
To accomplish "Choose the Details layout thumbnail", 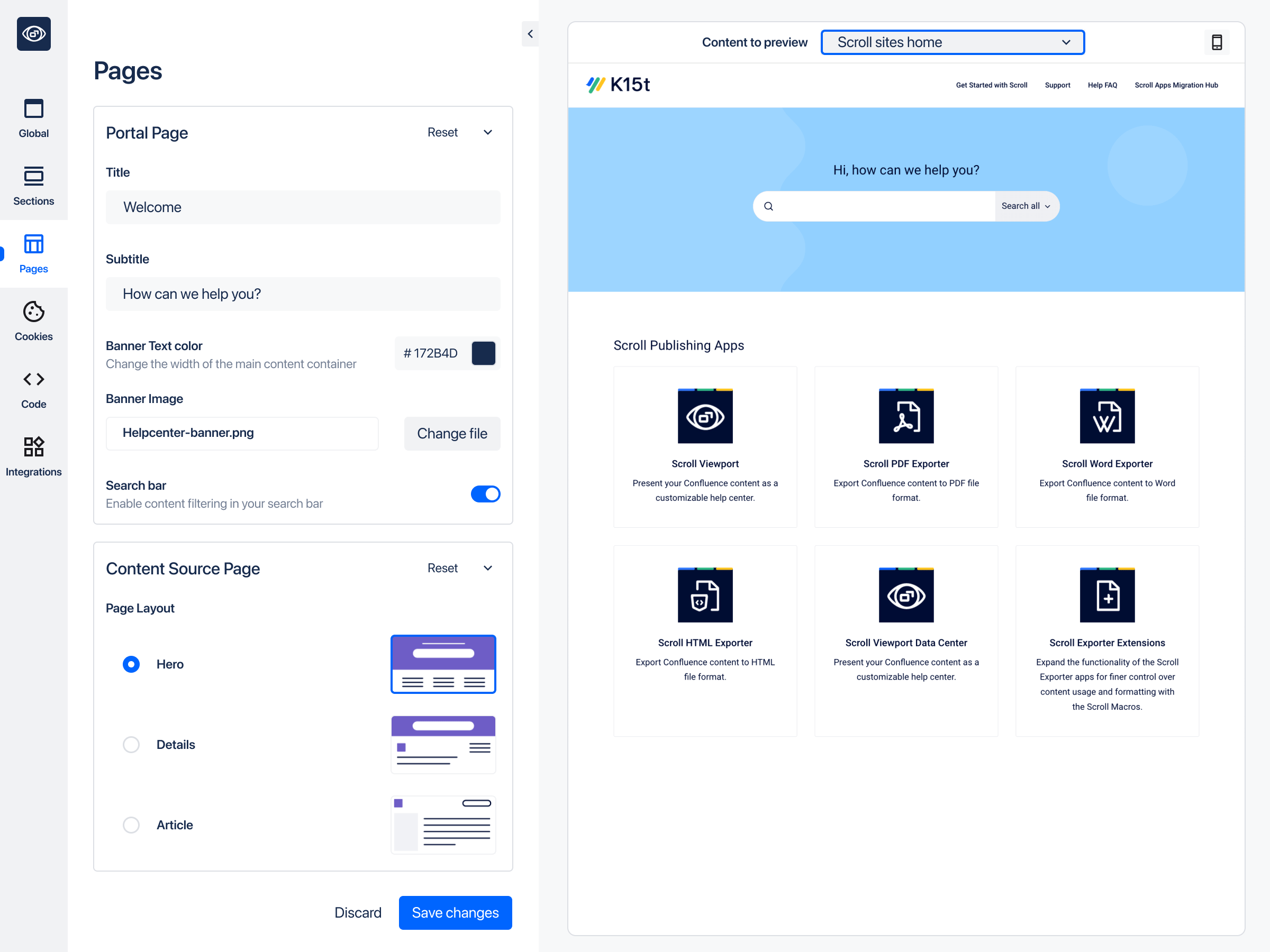I will coord(443,744).
